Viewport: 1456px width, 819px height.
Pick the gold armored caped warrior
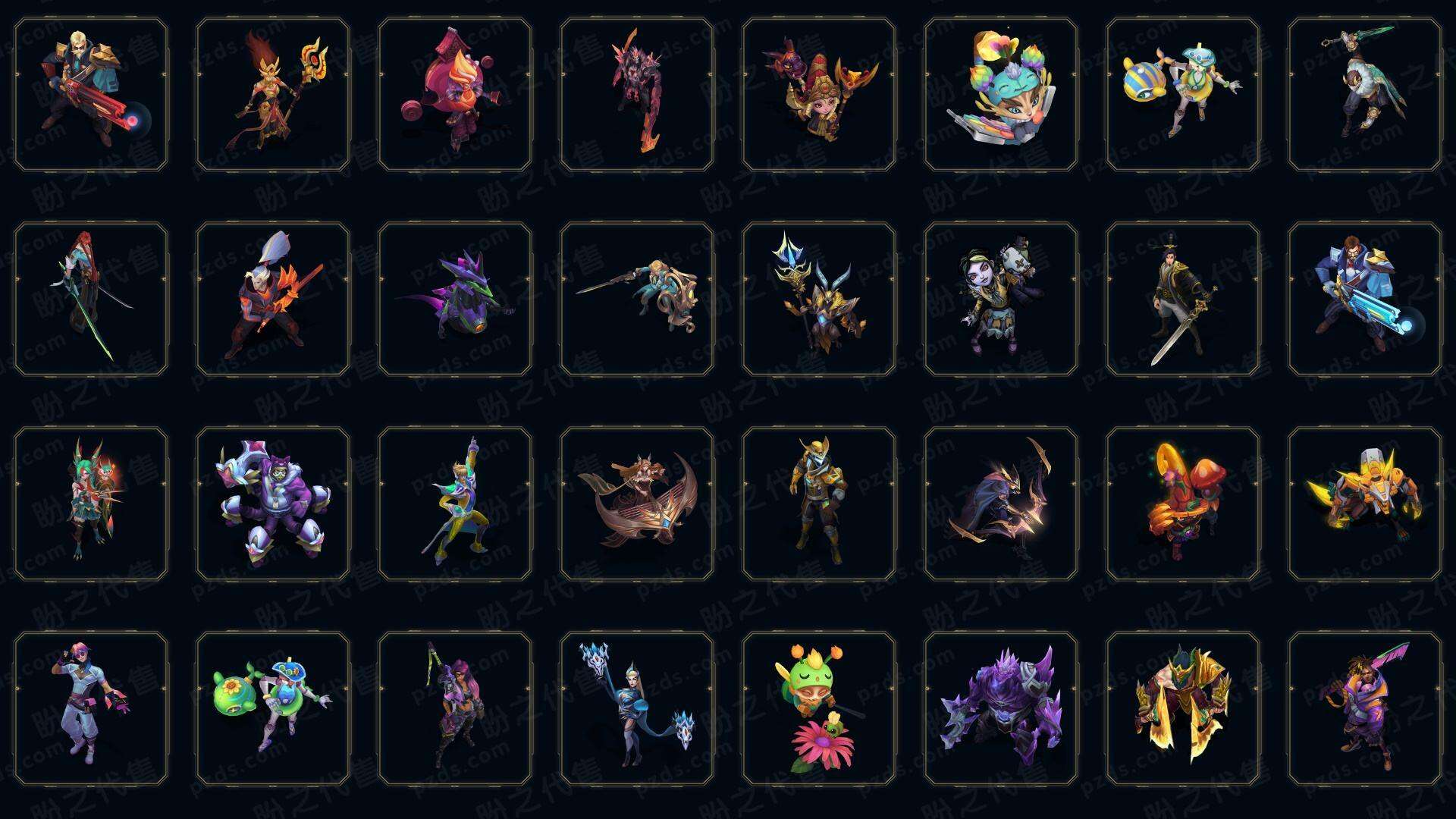(x=1183, y=708)
